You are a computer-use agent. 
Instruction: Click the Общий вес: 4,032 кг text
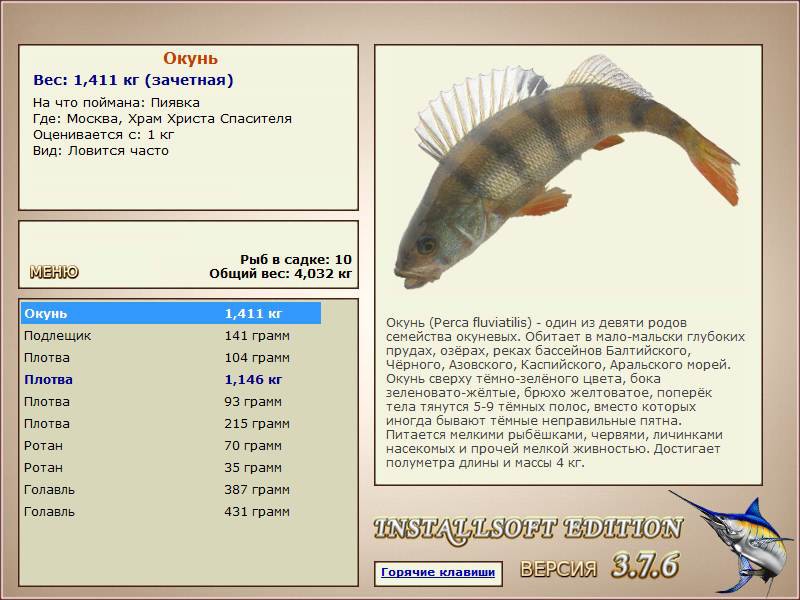281,273
